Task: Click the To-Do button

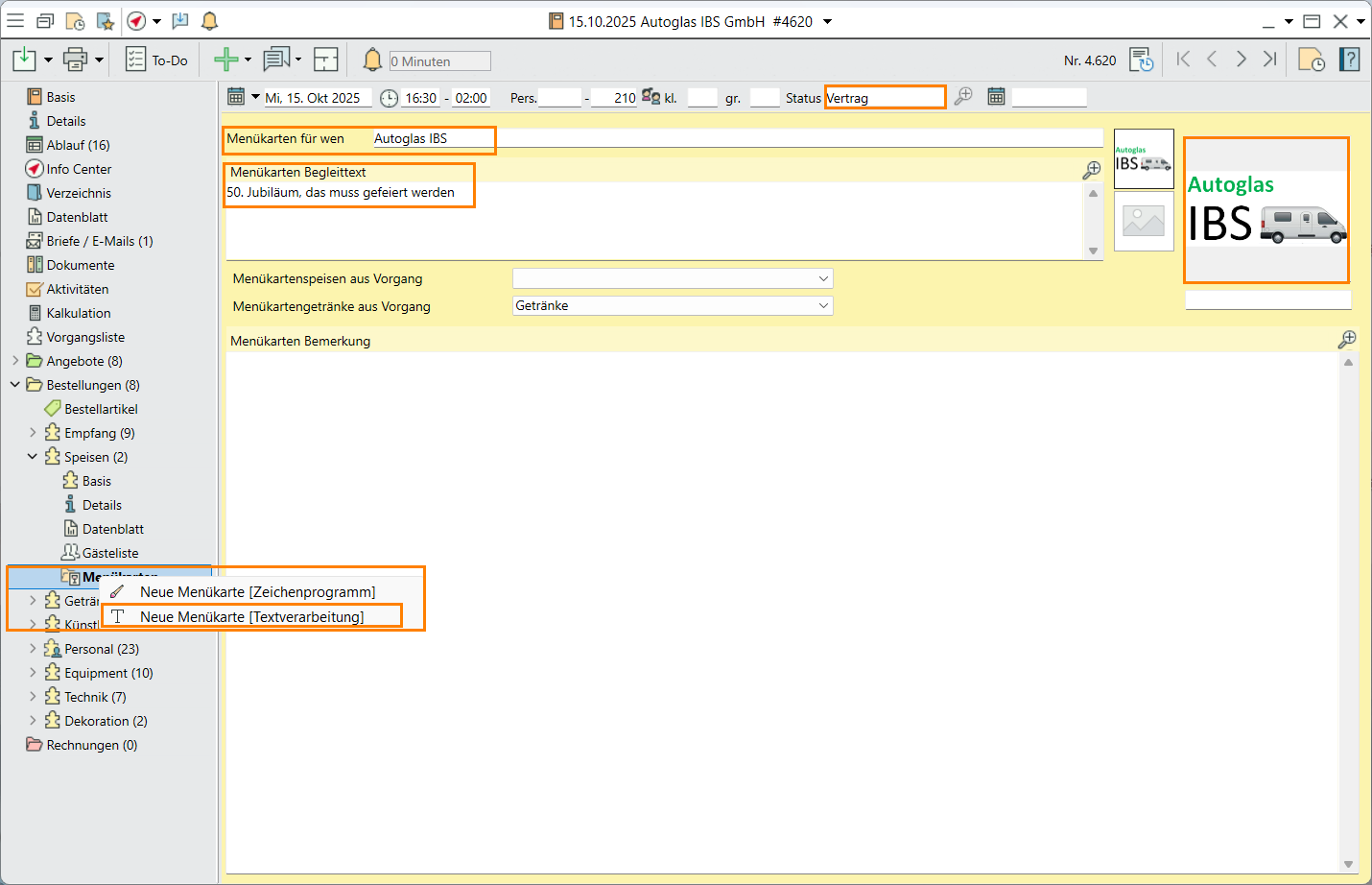Action: 157,60
